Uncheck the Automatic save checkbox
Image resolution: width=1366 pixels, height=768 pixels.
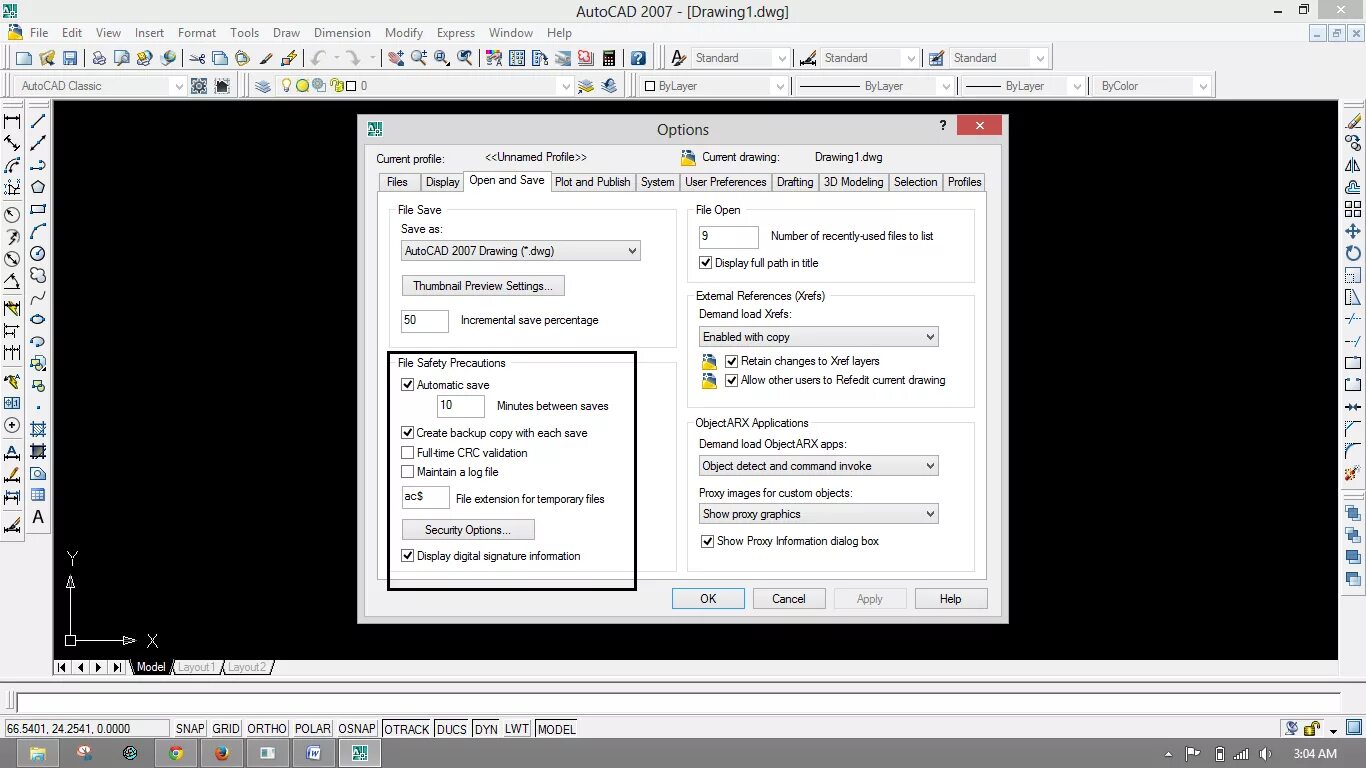click(407, 385)
